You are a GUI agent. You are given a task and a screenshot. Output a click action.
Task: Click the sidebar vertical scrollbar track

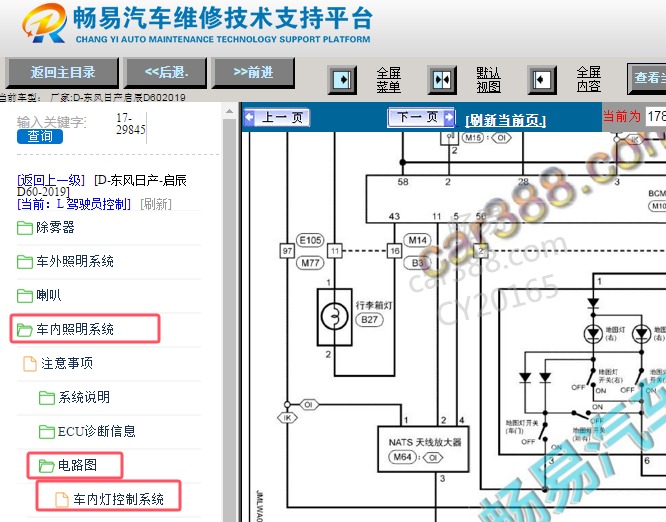(229, 319)
